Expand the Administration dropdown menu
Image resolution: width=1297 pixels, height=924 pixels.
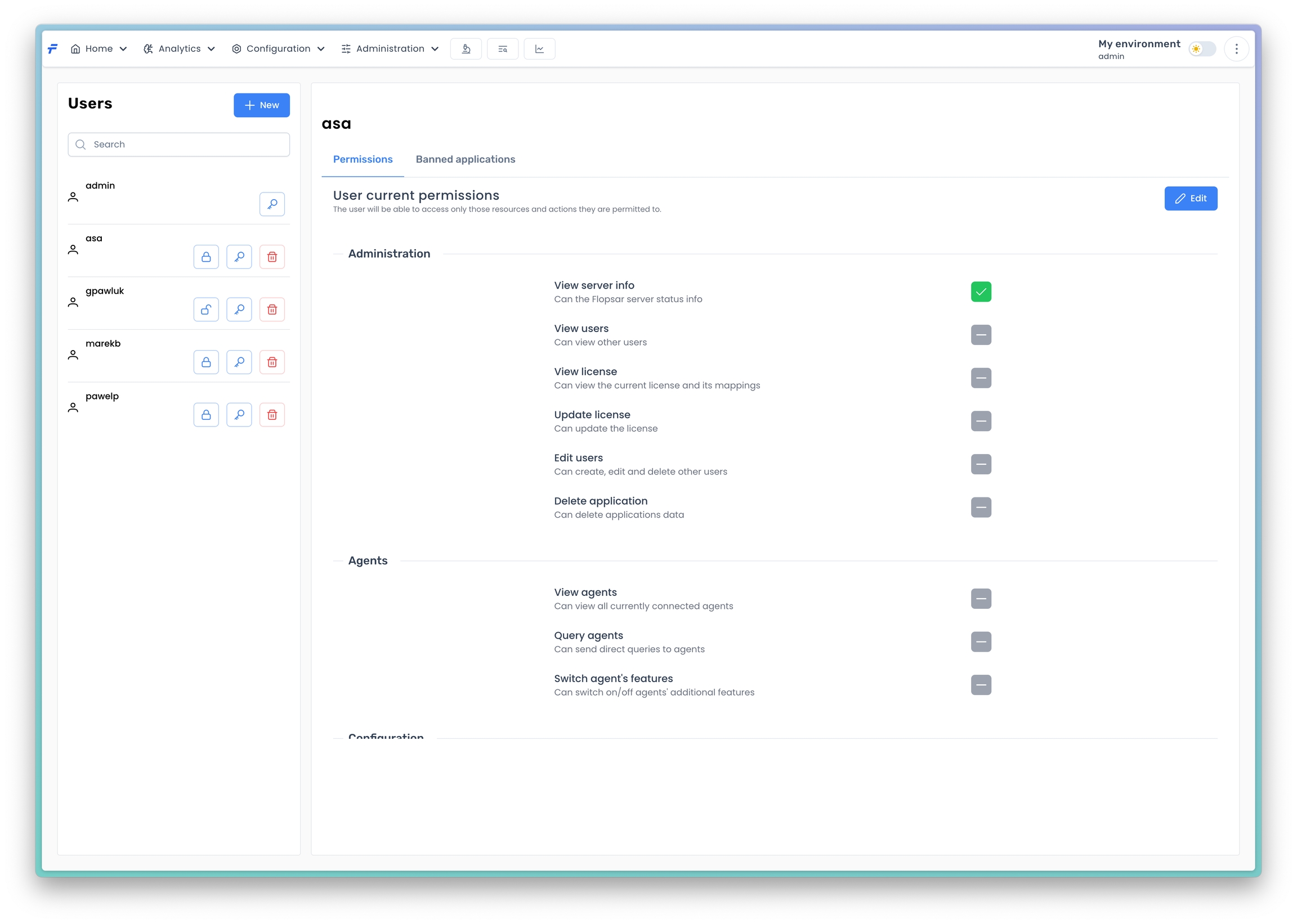pos(390,49)
